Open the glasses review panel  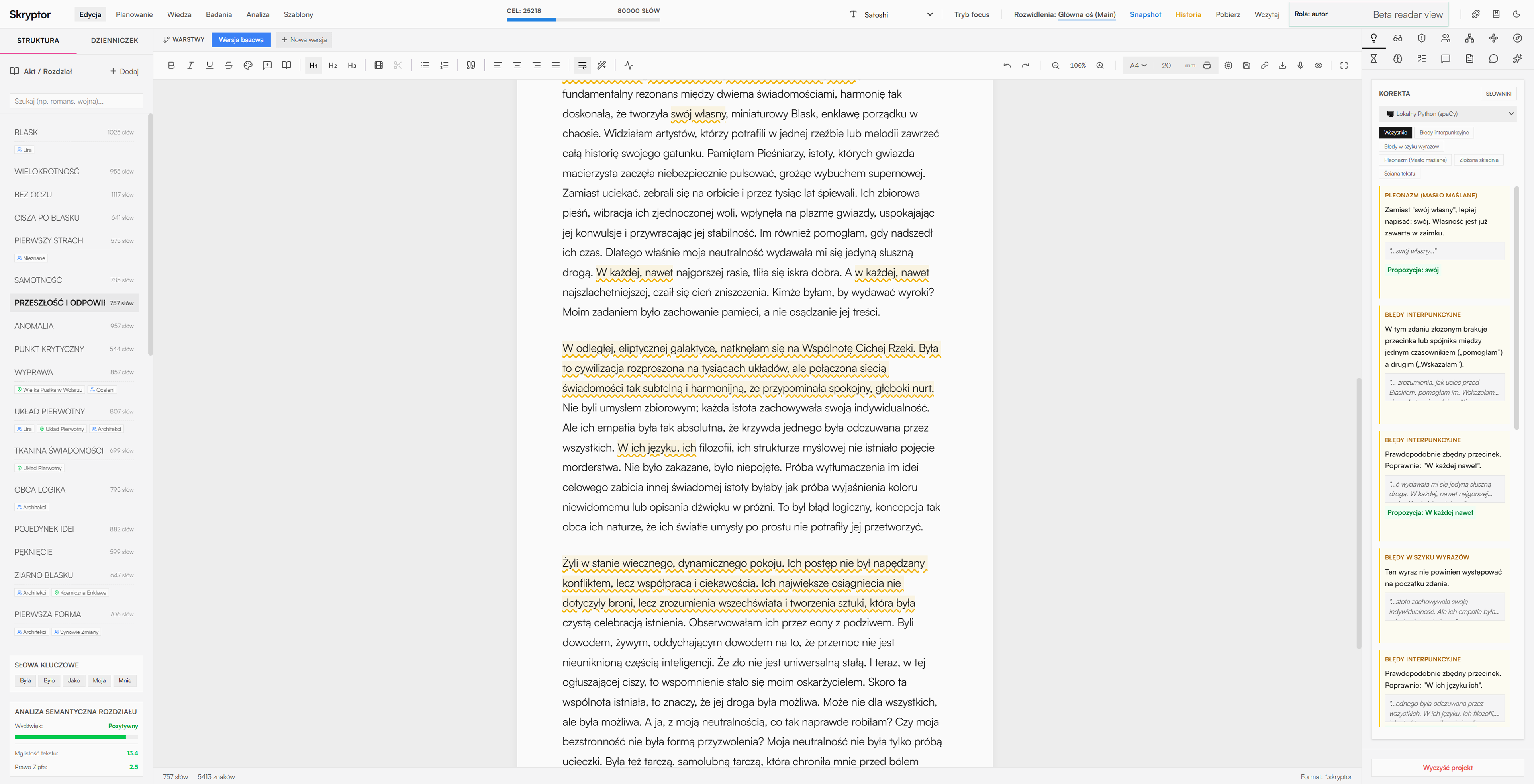1398,38
